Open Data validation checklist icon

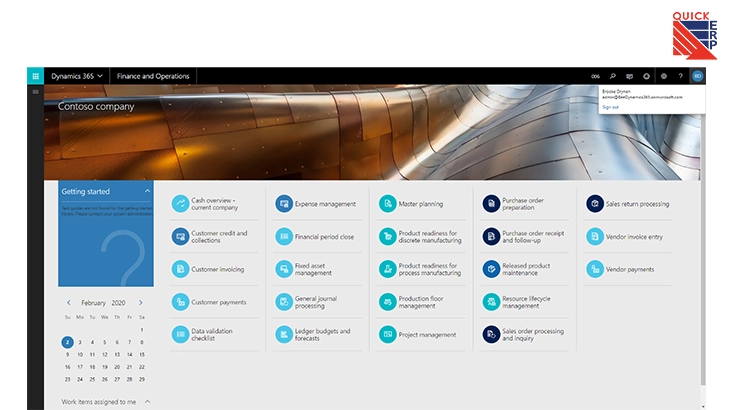[x=180, y=334]
